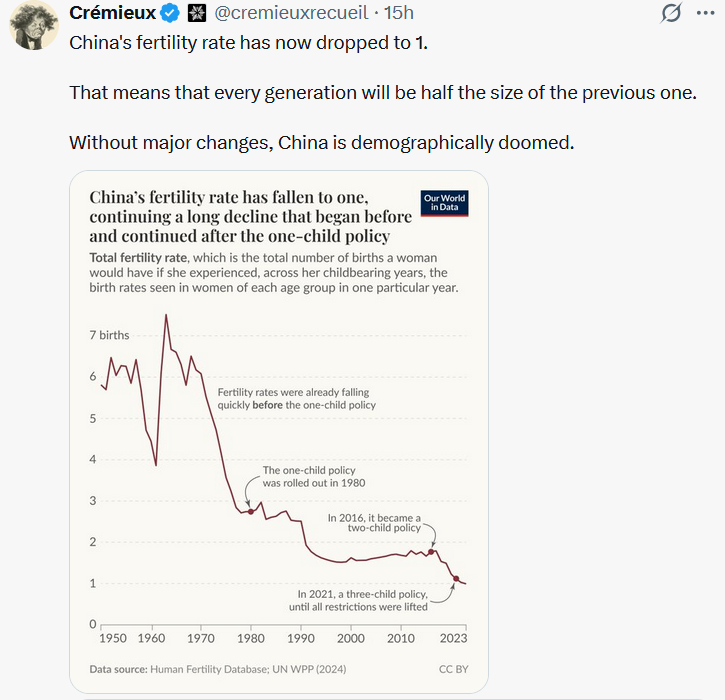The height and width of the screenshot is (700, 725).
Task: Open Crémieux's profile picture
Action: (34, 24)
